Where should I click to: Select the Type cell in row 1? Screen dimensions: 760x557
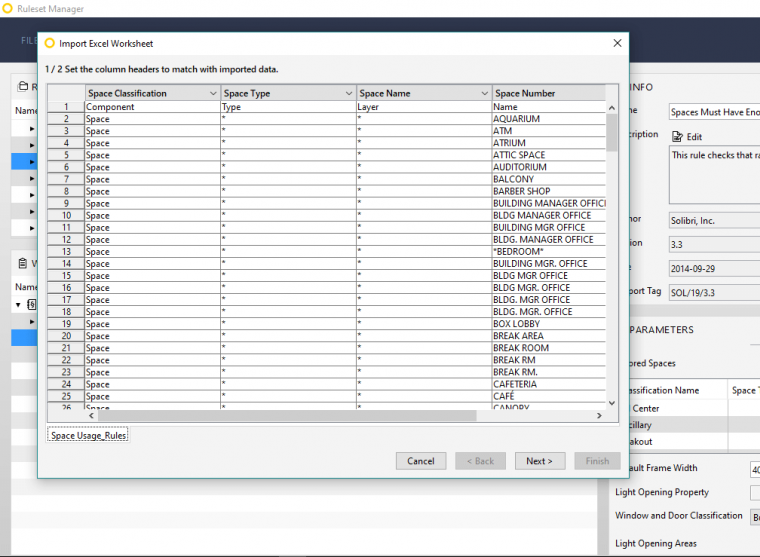pyautogui.click(x=288, y=107)
